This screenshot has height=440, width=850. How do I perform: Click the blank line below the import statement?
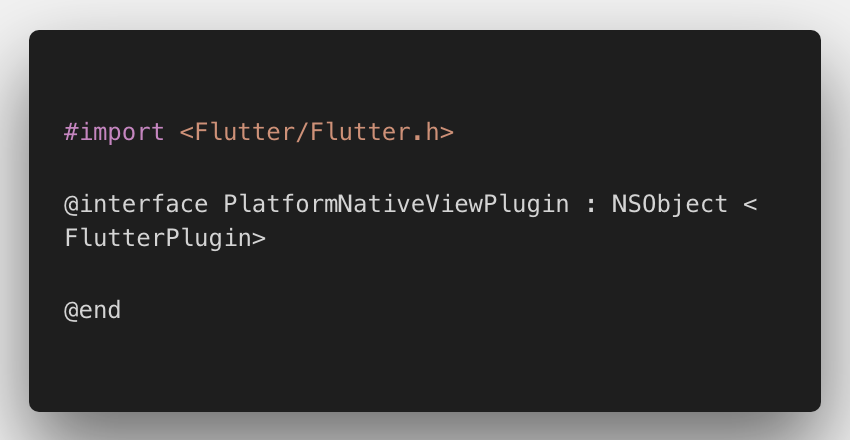(x=425, y=168)
